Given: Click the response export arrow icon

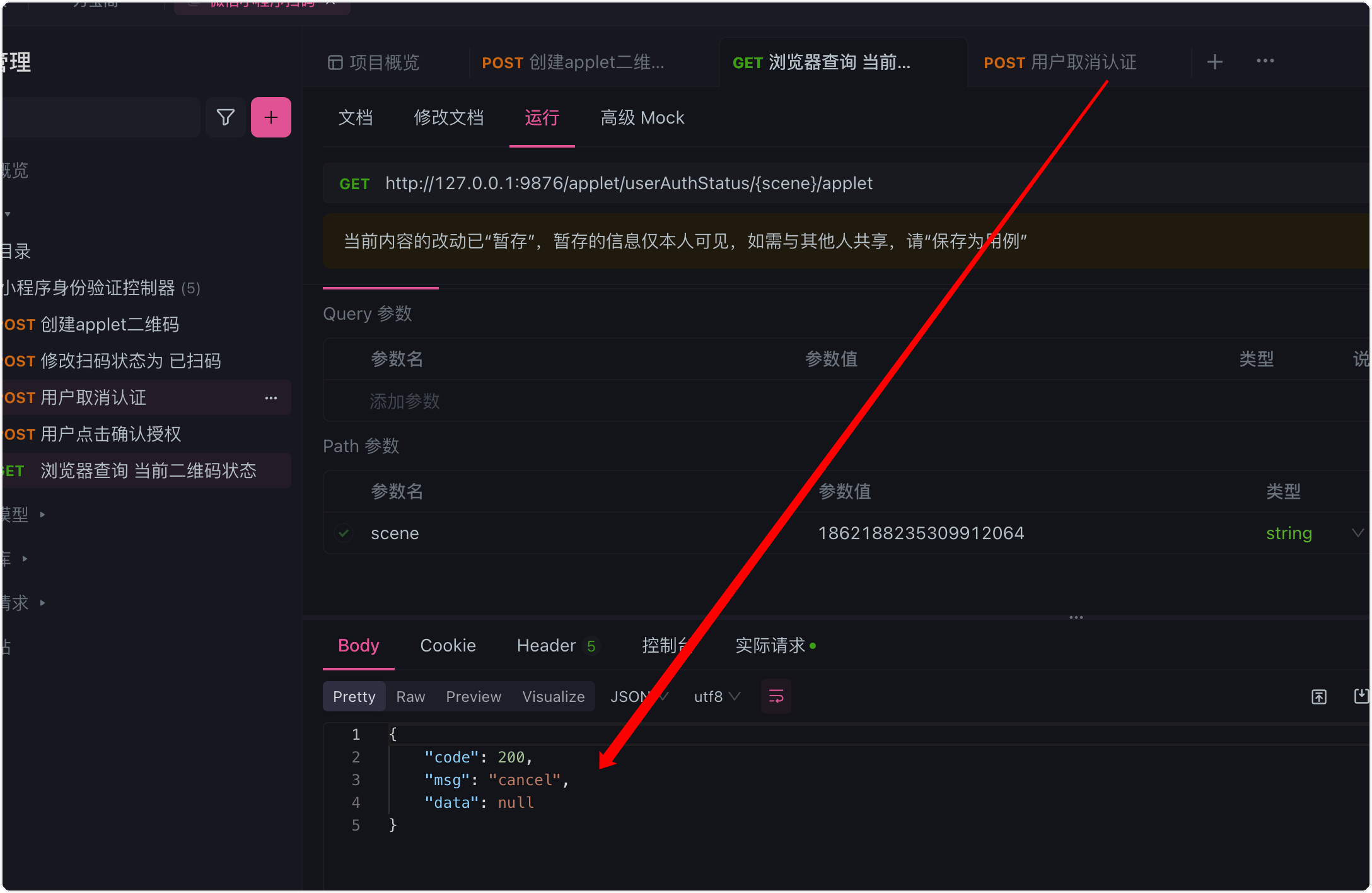Looking at the screenshot, I should [1319, 696].
